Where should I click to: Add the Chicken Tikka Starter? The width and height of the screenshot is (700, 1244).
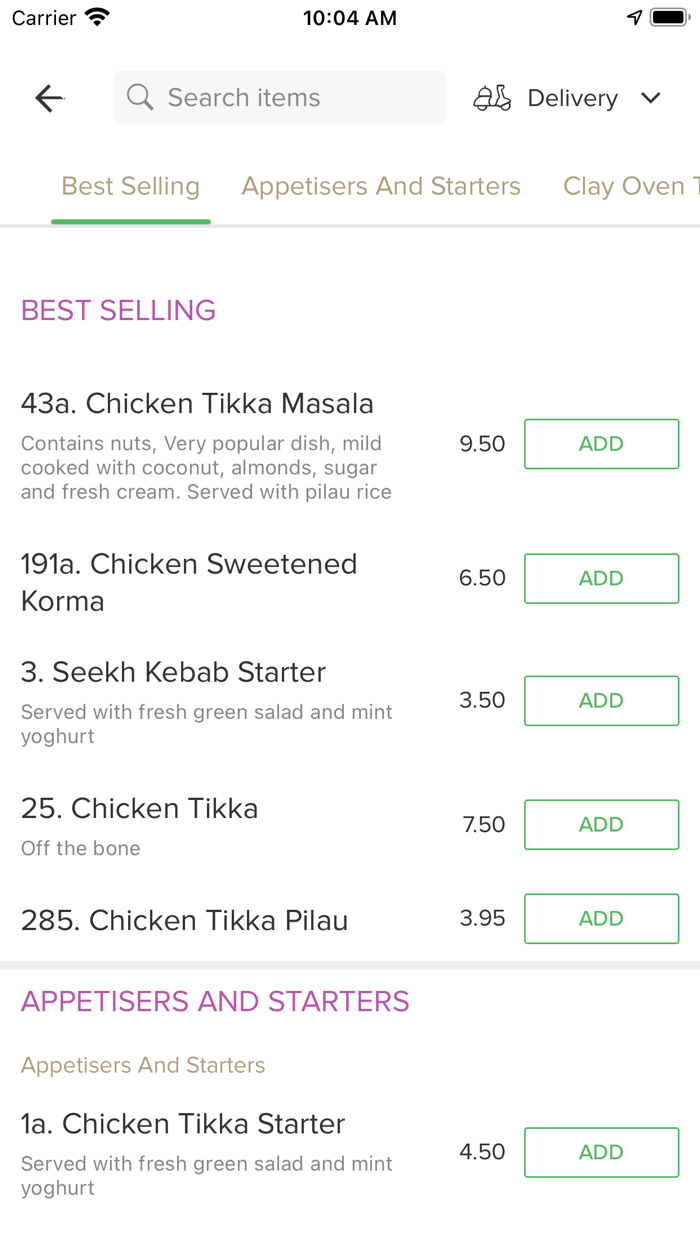tap(601, 1152)
